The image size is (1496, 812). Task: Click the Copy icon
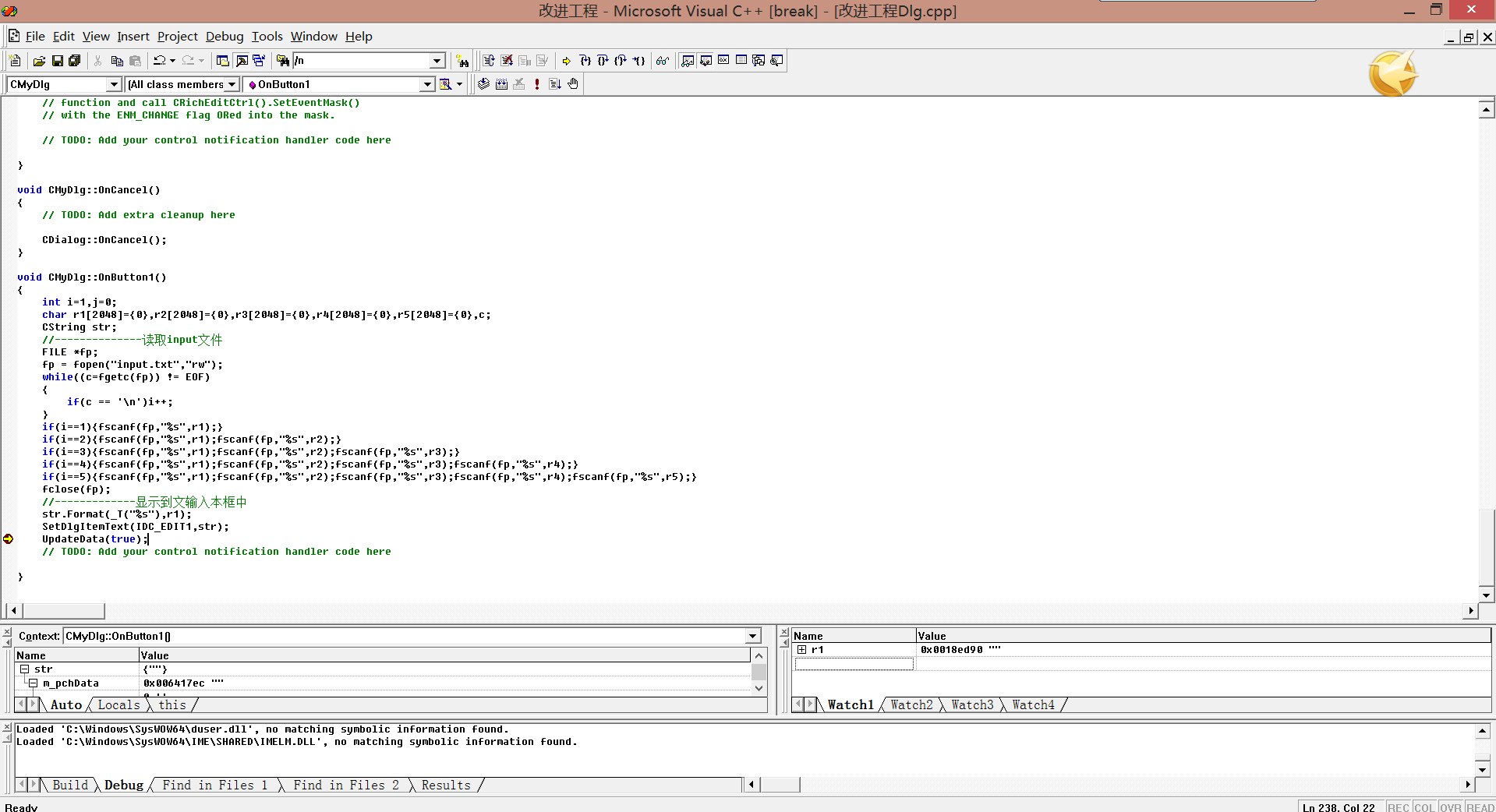117,61
